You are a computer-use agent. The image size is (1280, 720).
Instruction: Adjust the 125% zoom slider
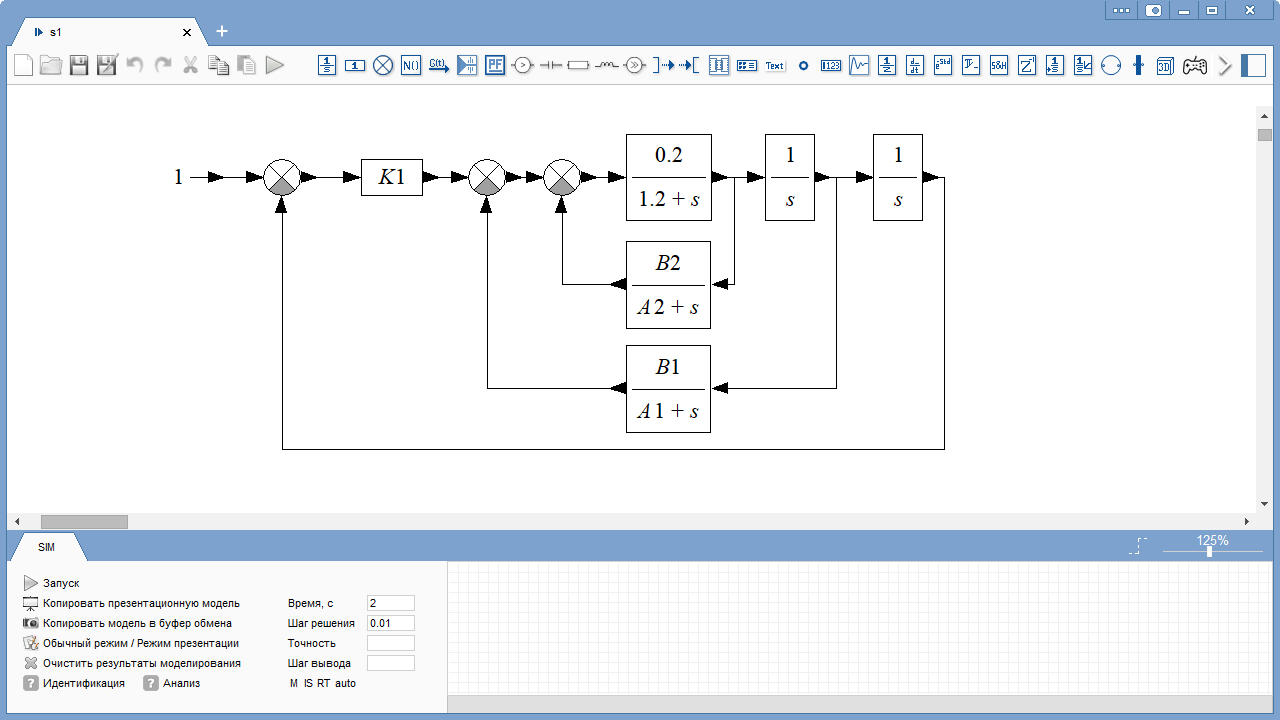(1209, 551)
